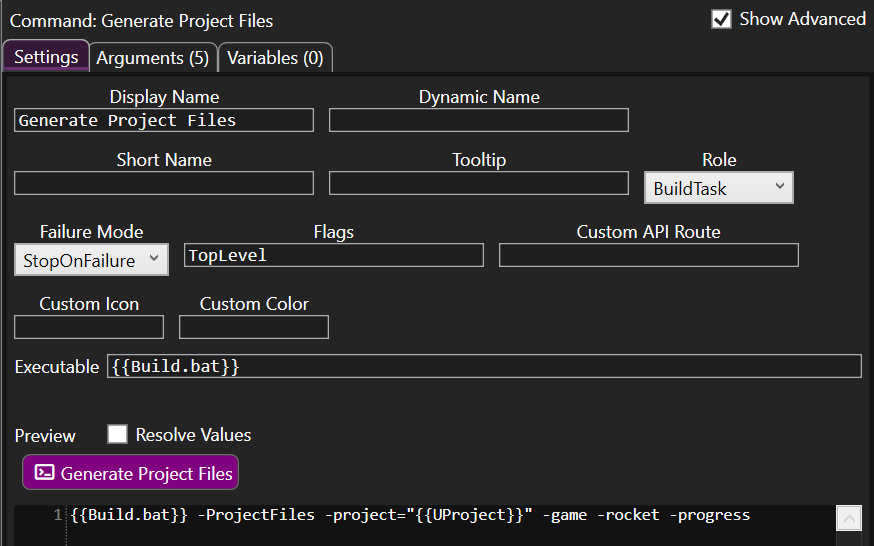Screen dimensions: 874x546
Task: Enable the Resolve Values checkbox
Action: click(117, 434)
